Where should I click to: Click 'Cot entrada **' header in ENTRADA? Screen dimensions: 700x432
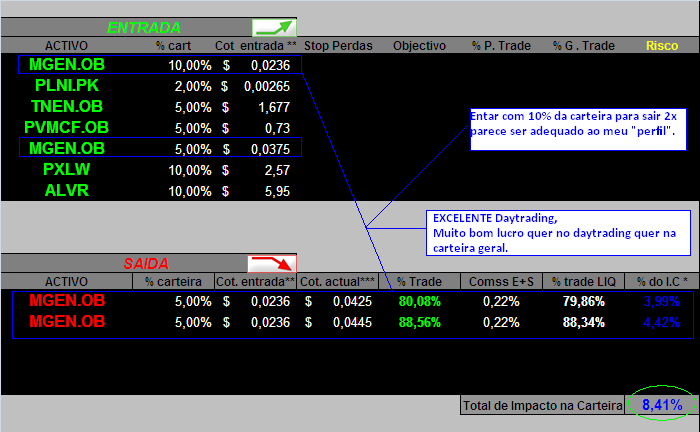(x=255, y=46)
